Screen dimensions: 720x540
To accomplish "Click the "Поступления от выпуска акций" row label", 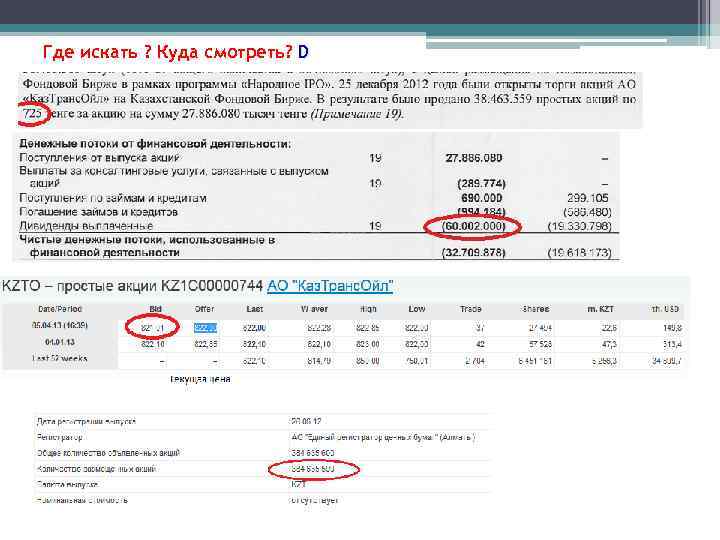I will tap(99, 158).
